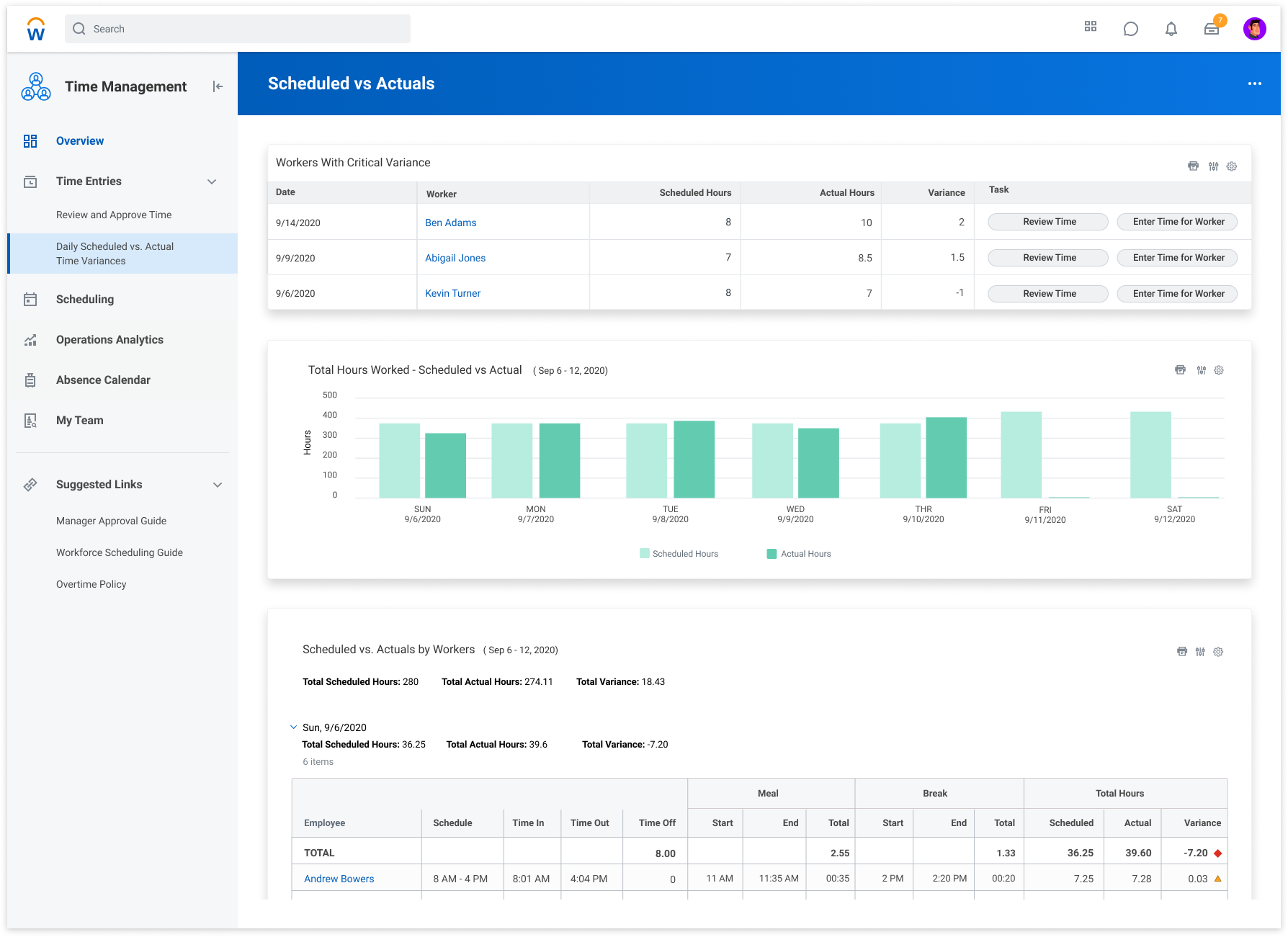
Task: Open Ben Adams' worker profile
Action: [450, 223]
